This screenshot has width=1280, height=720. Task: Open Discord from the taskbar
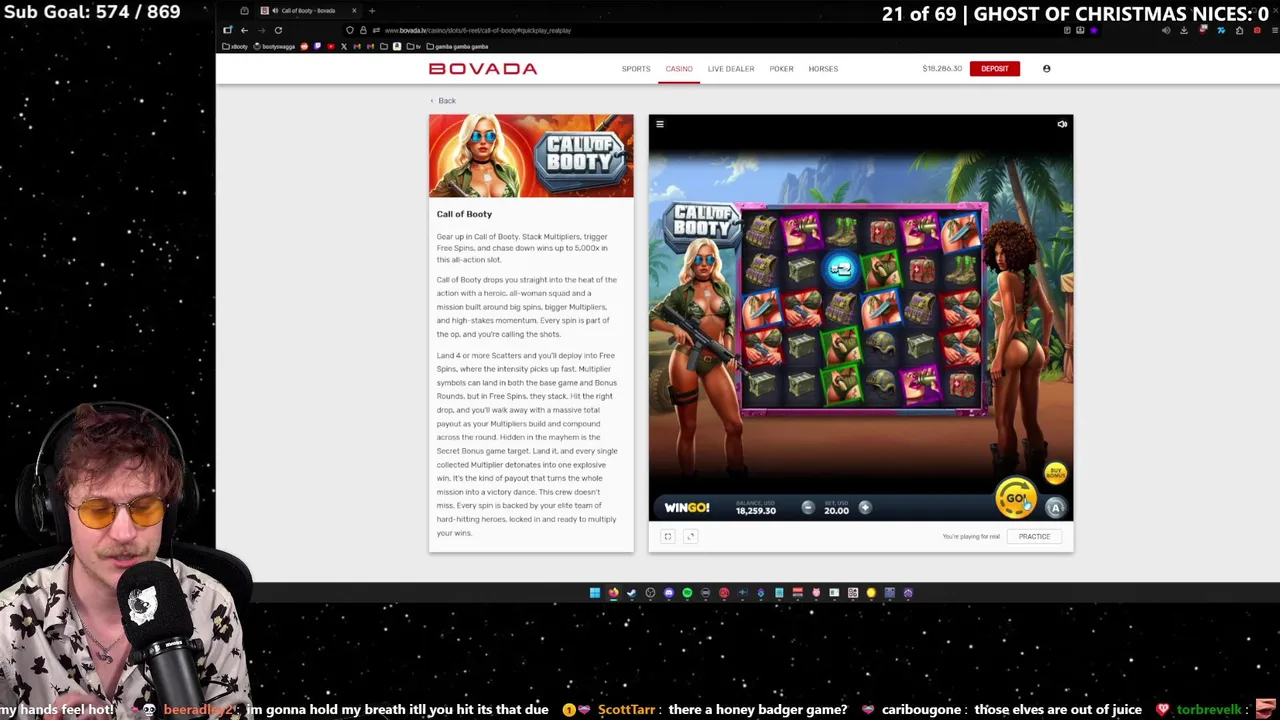point(669,593)
